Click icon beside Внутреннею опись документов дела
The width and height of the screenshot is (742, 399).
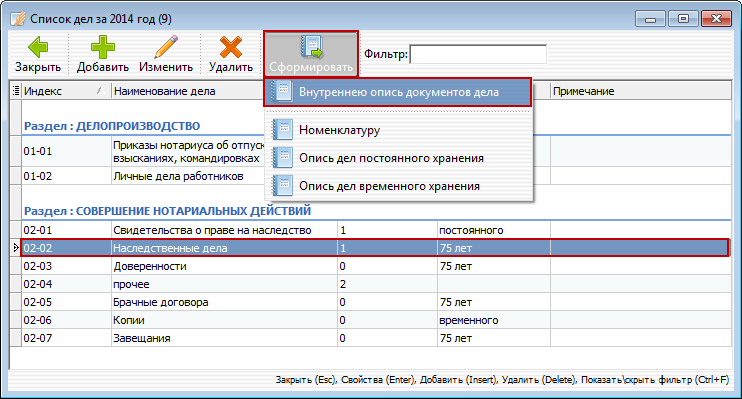pyautogui.click(x=283, y=92)
